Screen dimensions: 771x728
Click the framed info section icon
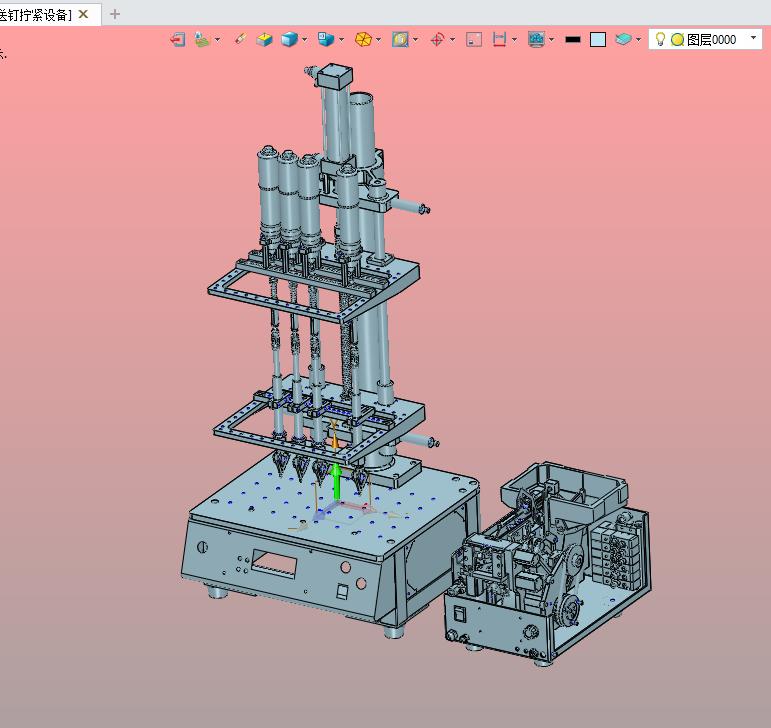click(x=400, y=39)
